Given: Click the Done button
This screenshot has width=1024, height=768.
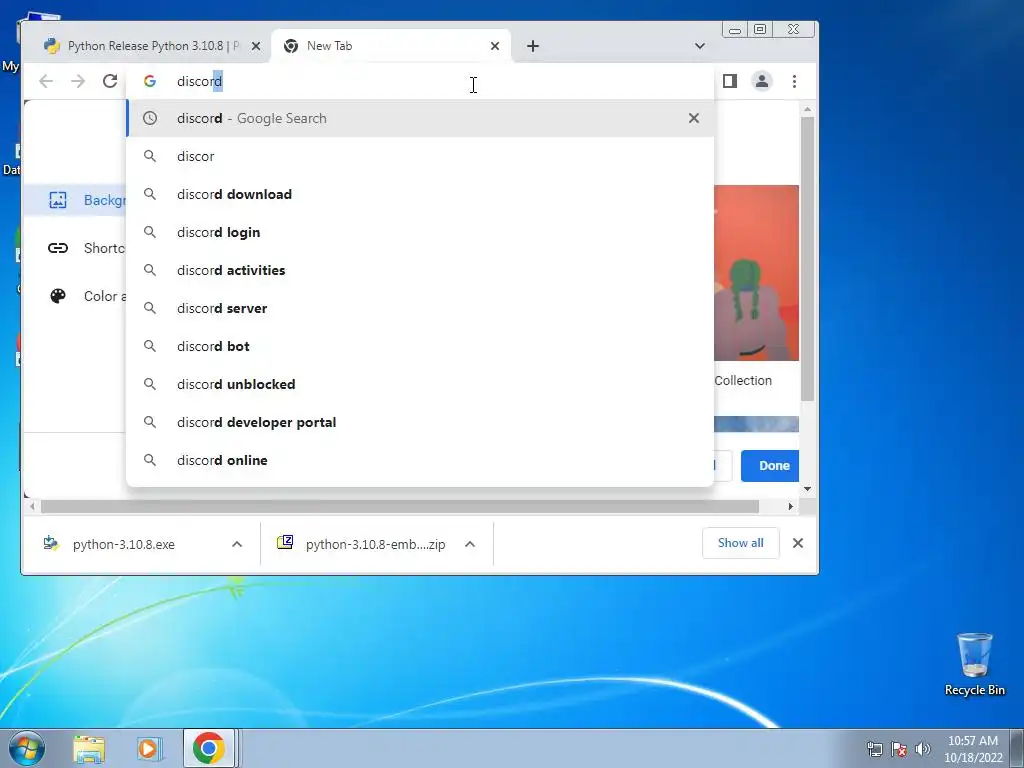Looking at the screenshot, I should pyautogui.click(x=770, y=466).
